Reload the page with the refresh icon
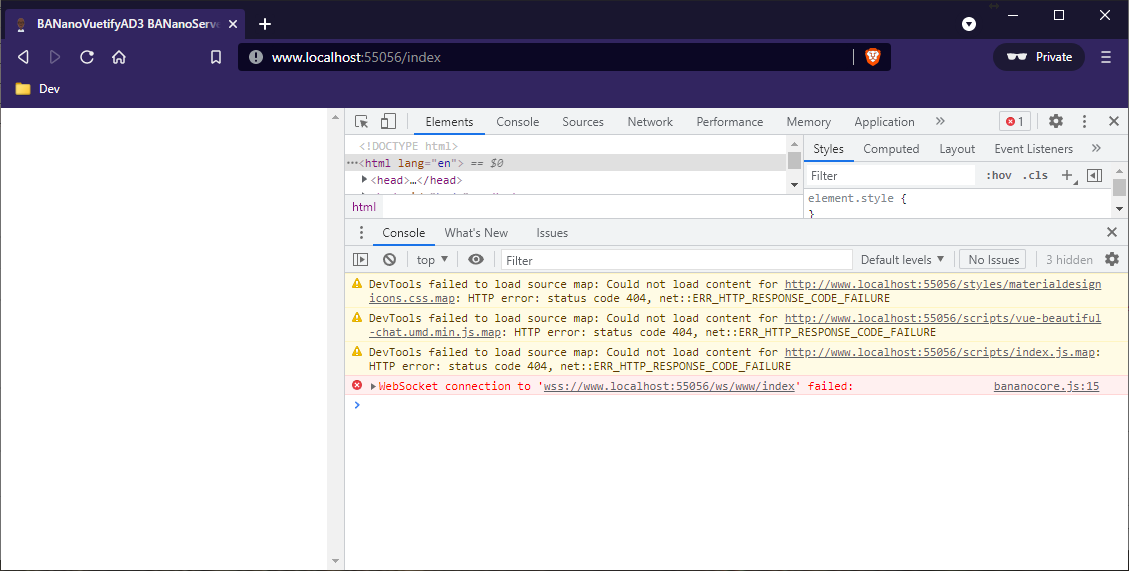The height and width of the screenshot is (571, 1129). click(87, 57)
